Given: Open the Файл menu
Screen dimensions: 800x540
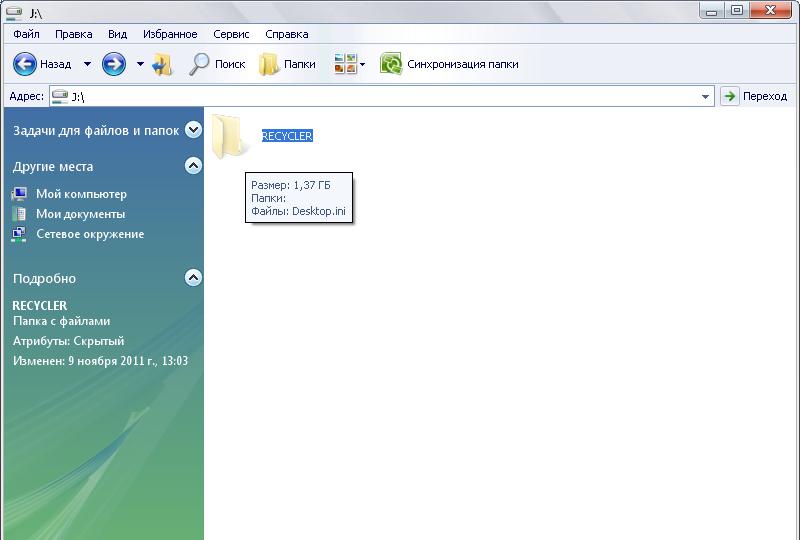Looking at the screenshot, I should click(27, 34).
